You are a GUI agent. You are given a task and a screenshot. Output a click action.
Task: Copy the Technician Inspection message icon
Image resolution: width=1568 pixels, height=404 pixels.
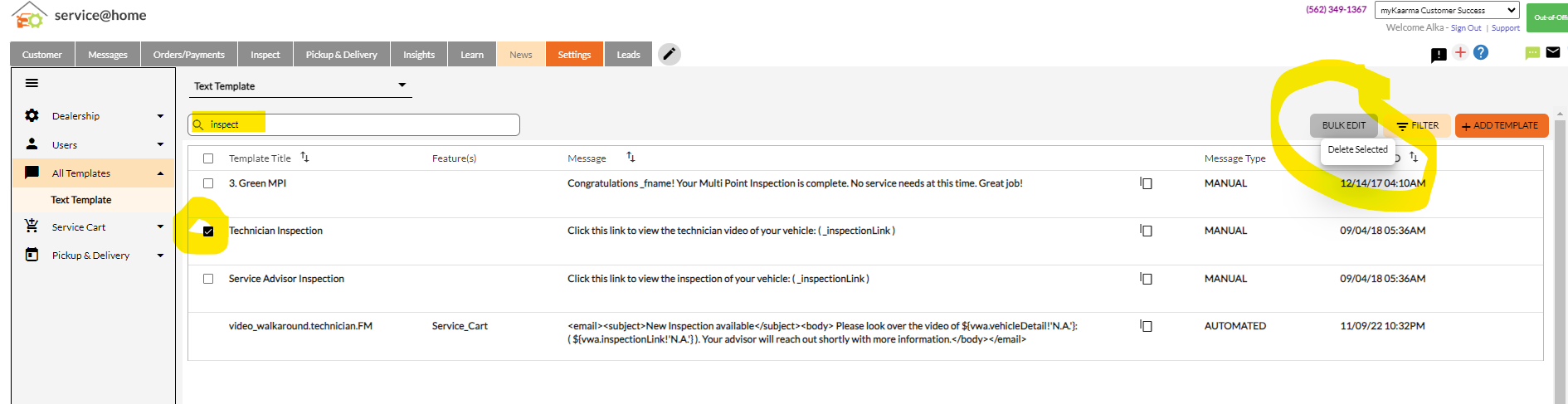click(x=1146, y=230)
